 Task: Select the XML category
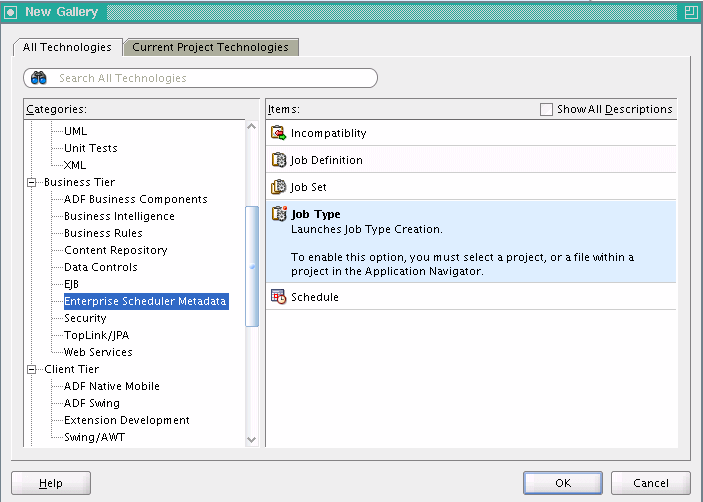(75, 165)
